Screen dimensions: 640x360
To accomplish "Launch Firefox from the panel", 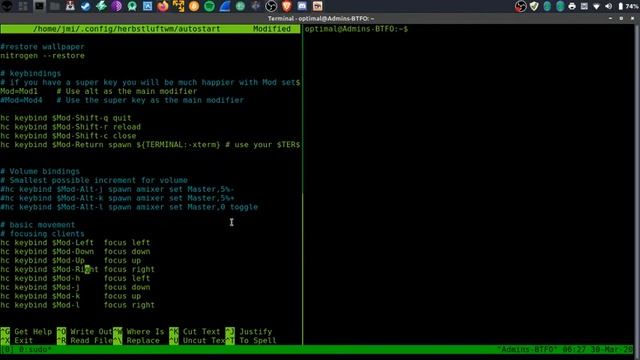I will [x=163, y=6].
